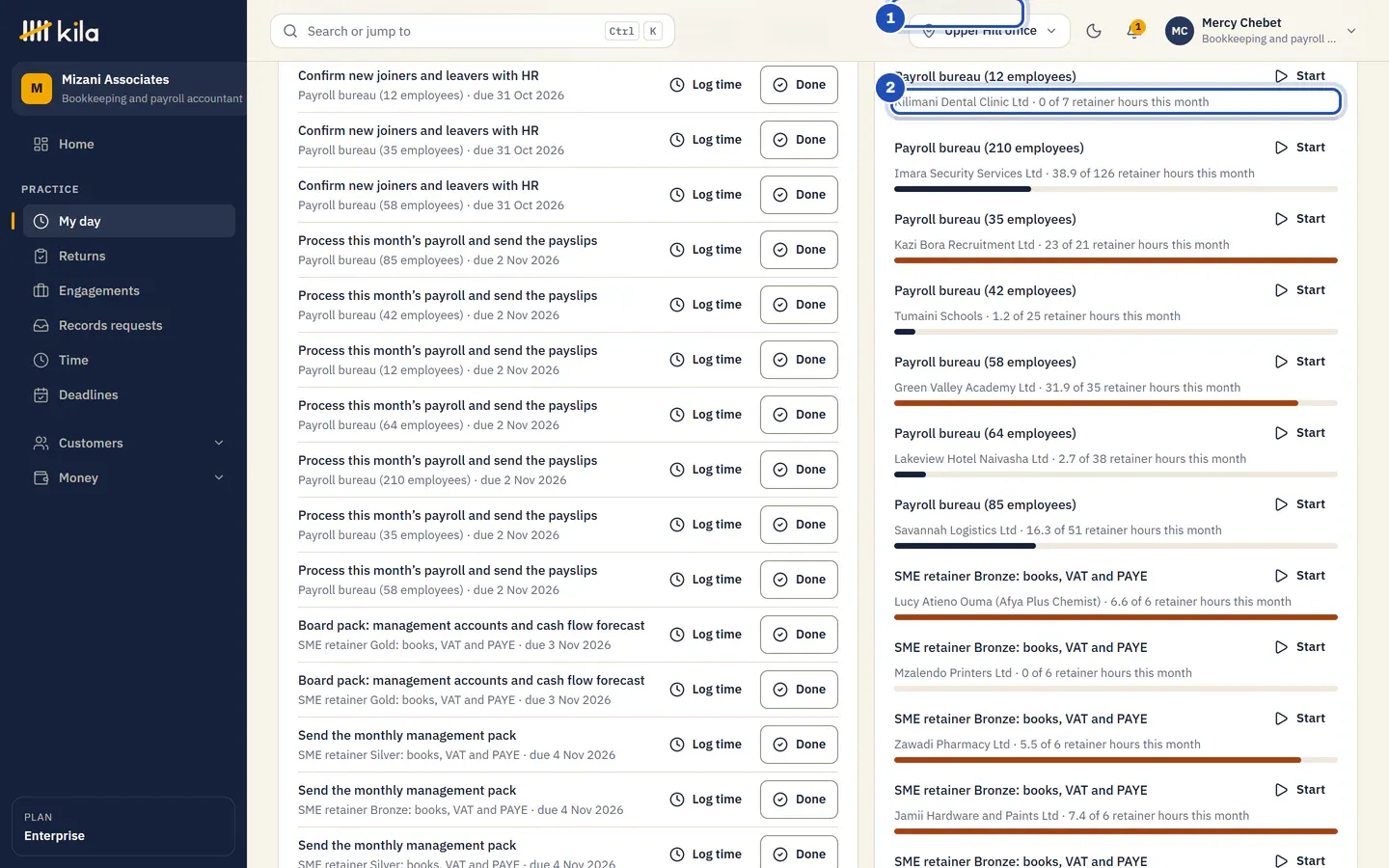1389x868 pixels.
Task: Open Engagements section
Action: click(128, 290)
